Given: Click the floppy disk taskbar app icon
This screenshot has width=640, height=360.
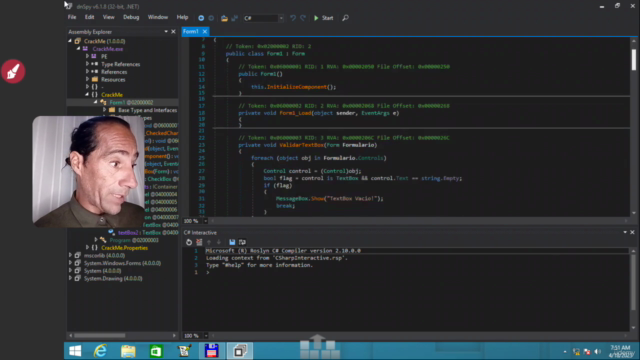Looking at the screenshot, I should click(211, 351).
